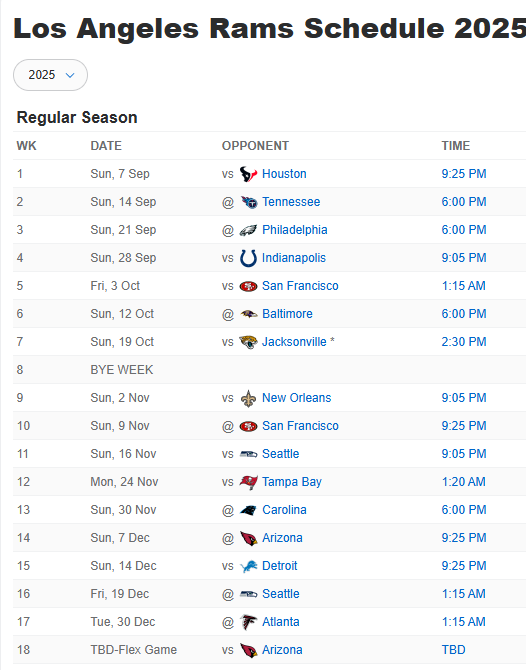Viewport: 526px width, 670px height.
Task: Click the Indianapolis Colts horseshoe logo
Action: click(x=248, y=258)
